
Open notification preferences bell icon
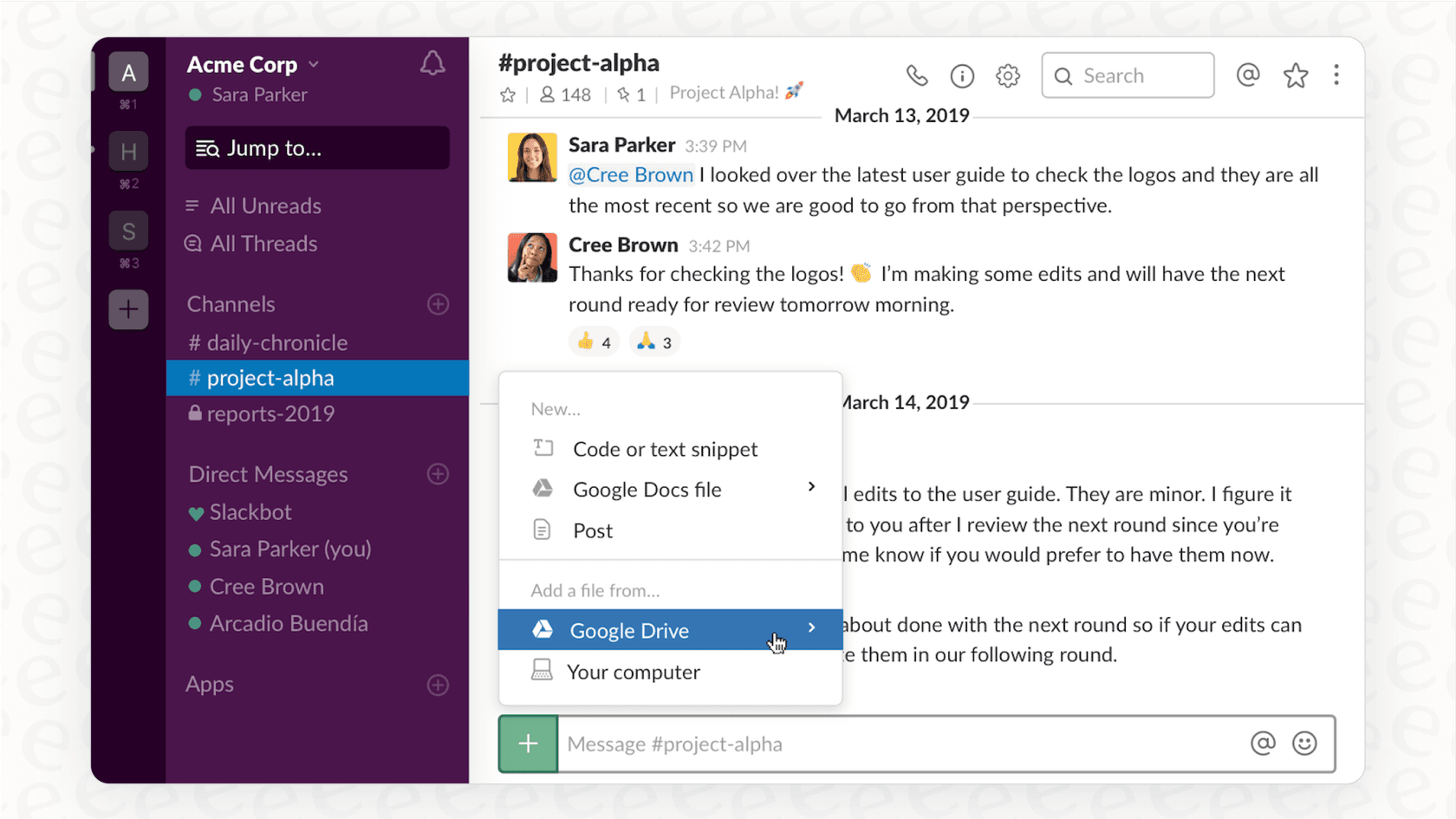coord(432,62)
